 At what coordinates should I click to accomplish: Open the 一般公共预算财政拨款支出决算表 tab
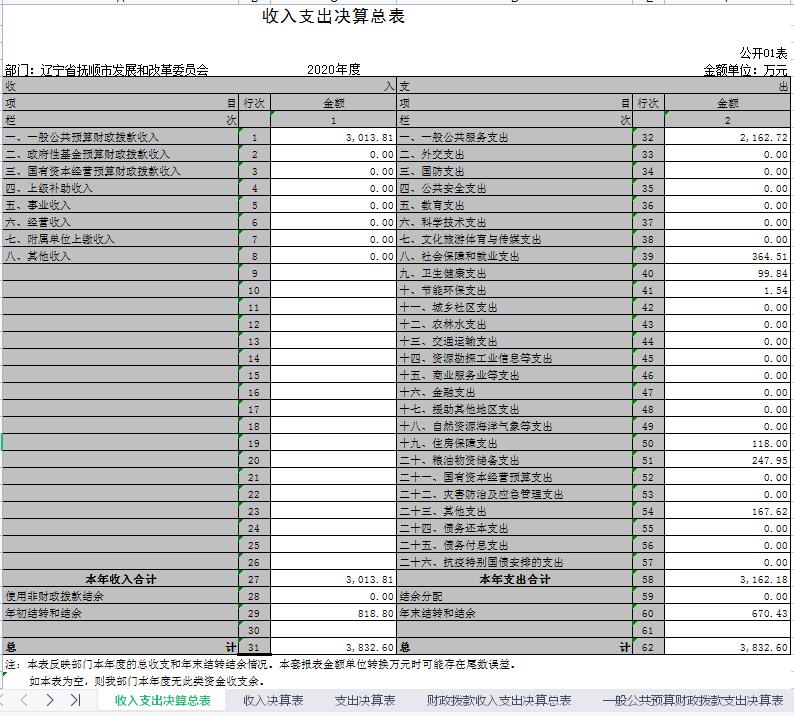tap(692, 700)
